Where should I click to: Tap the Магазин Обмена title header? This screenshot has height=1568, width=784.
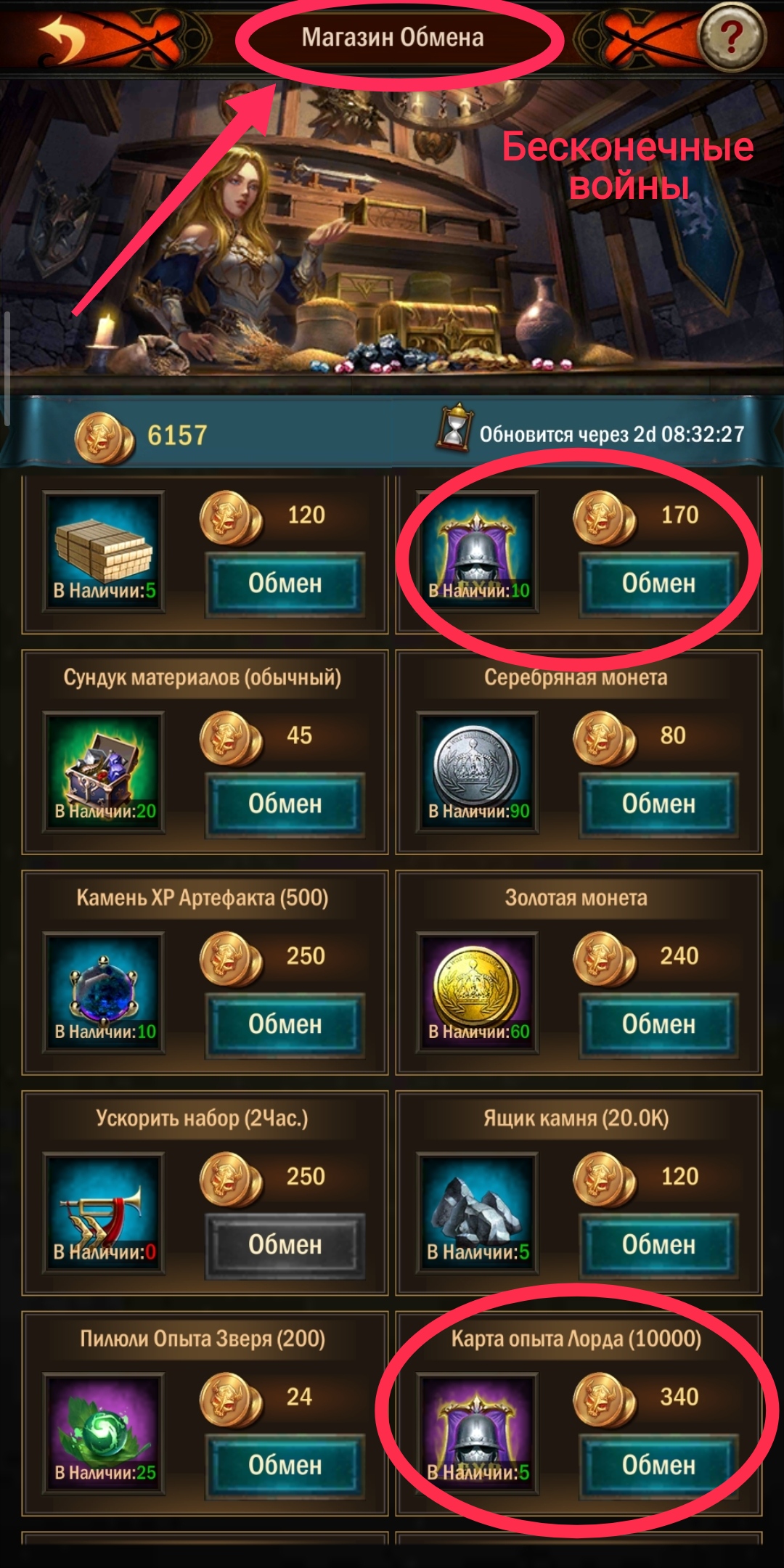click(x=393, y=37)
